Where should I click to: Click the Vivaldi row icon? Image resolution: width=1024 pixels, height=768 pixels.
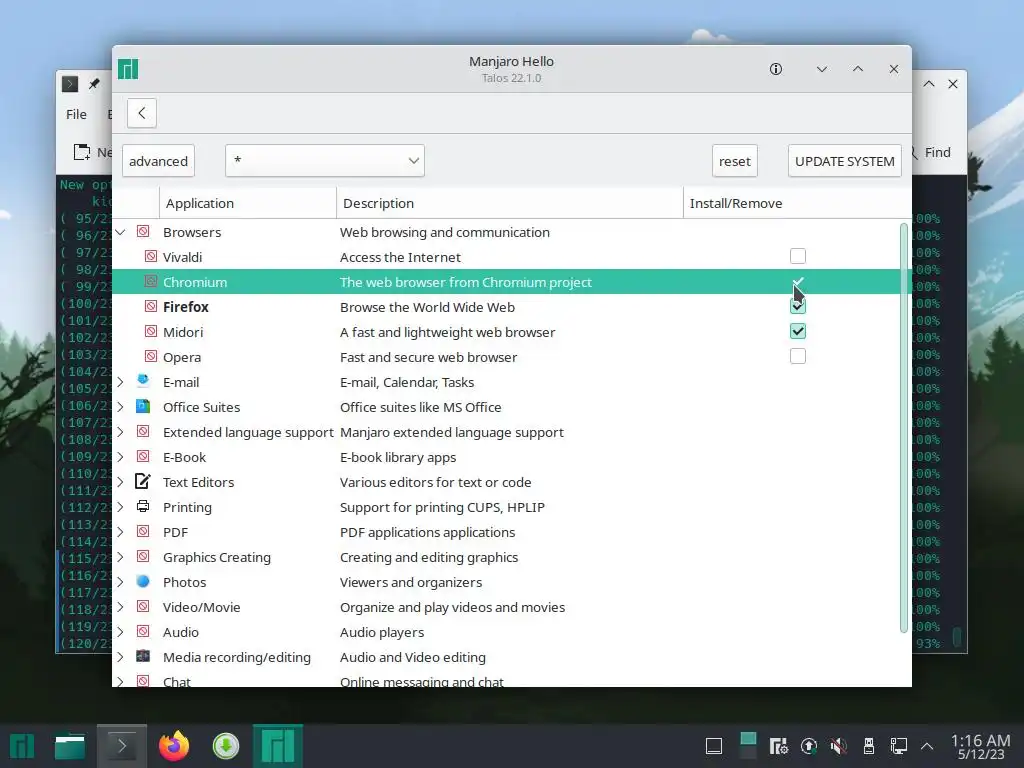point(151,256)
